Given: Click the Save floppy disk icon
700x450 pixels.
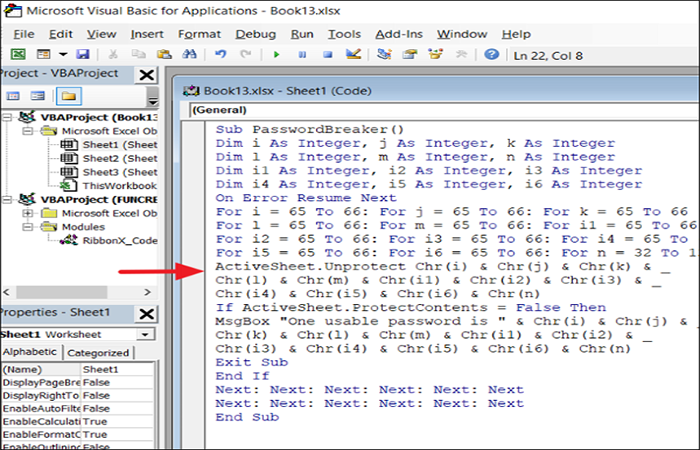Looking at the screenshot, I should [83, 54].
